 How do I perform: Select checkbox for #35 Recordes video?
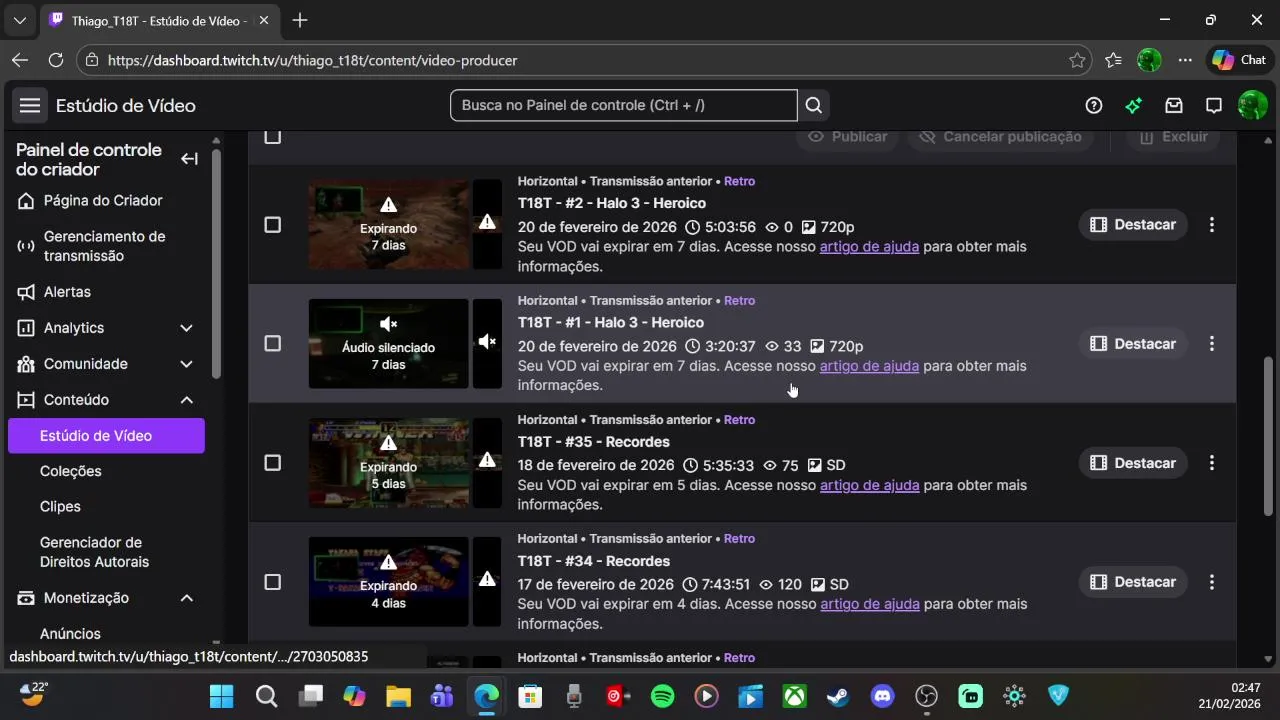point(272,463)
